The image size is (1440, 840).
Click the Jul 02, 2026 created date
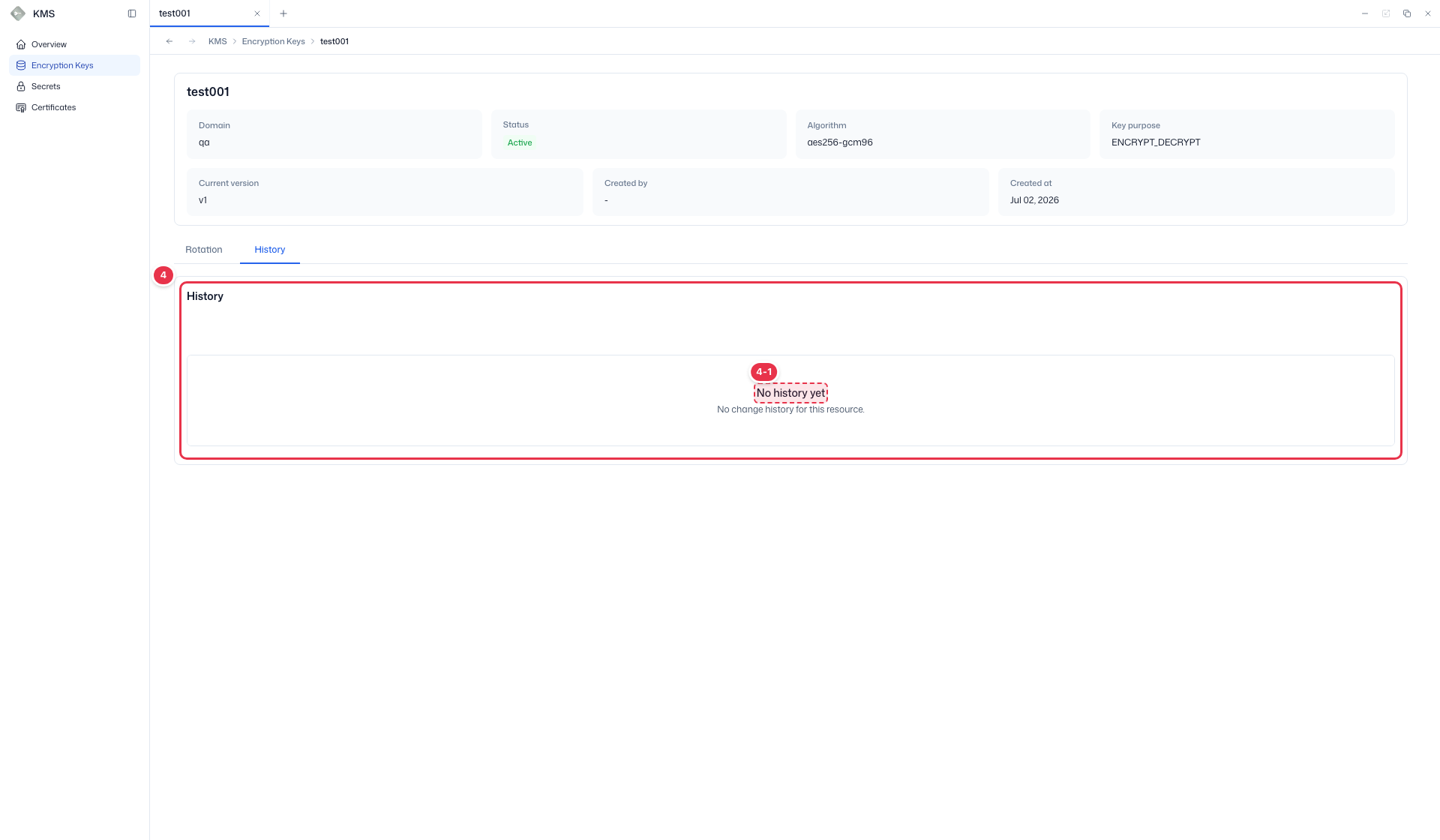[x=1034, y=200]
